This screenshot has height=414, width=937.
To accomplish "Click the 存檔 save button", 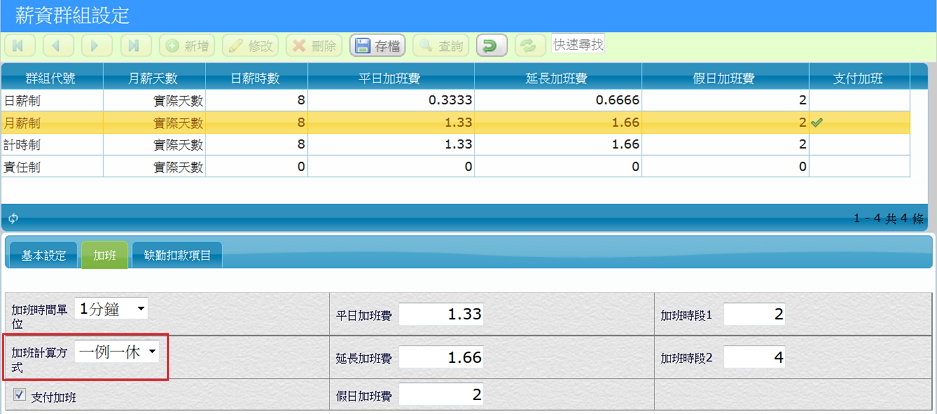I will pos(377,46).
